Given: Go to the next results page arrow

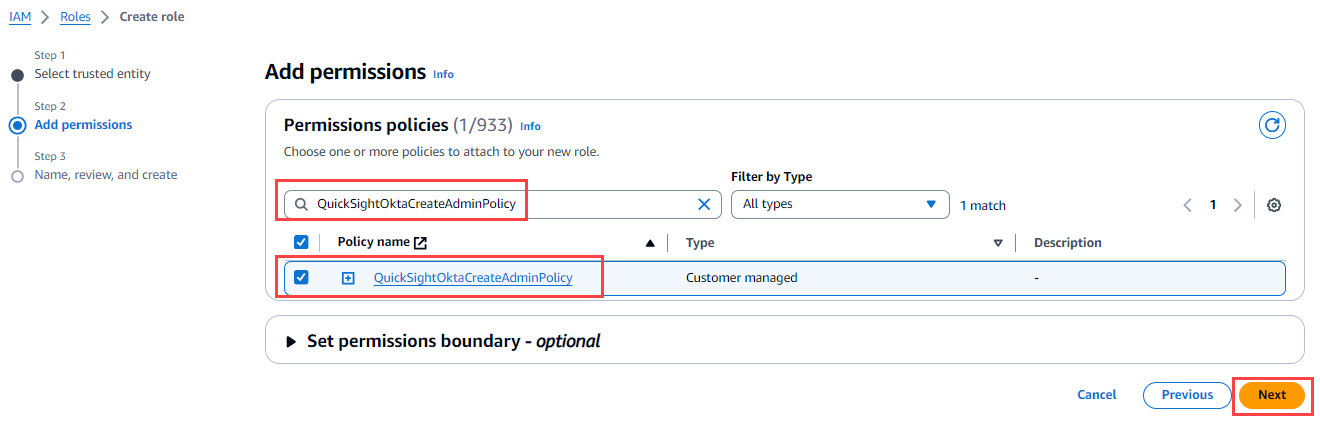Looking at the screenshot, I should coord(1238,205).
